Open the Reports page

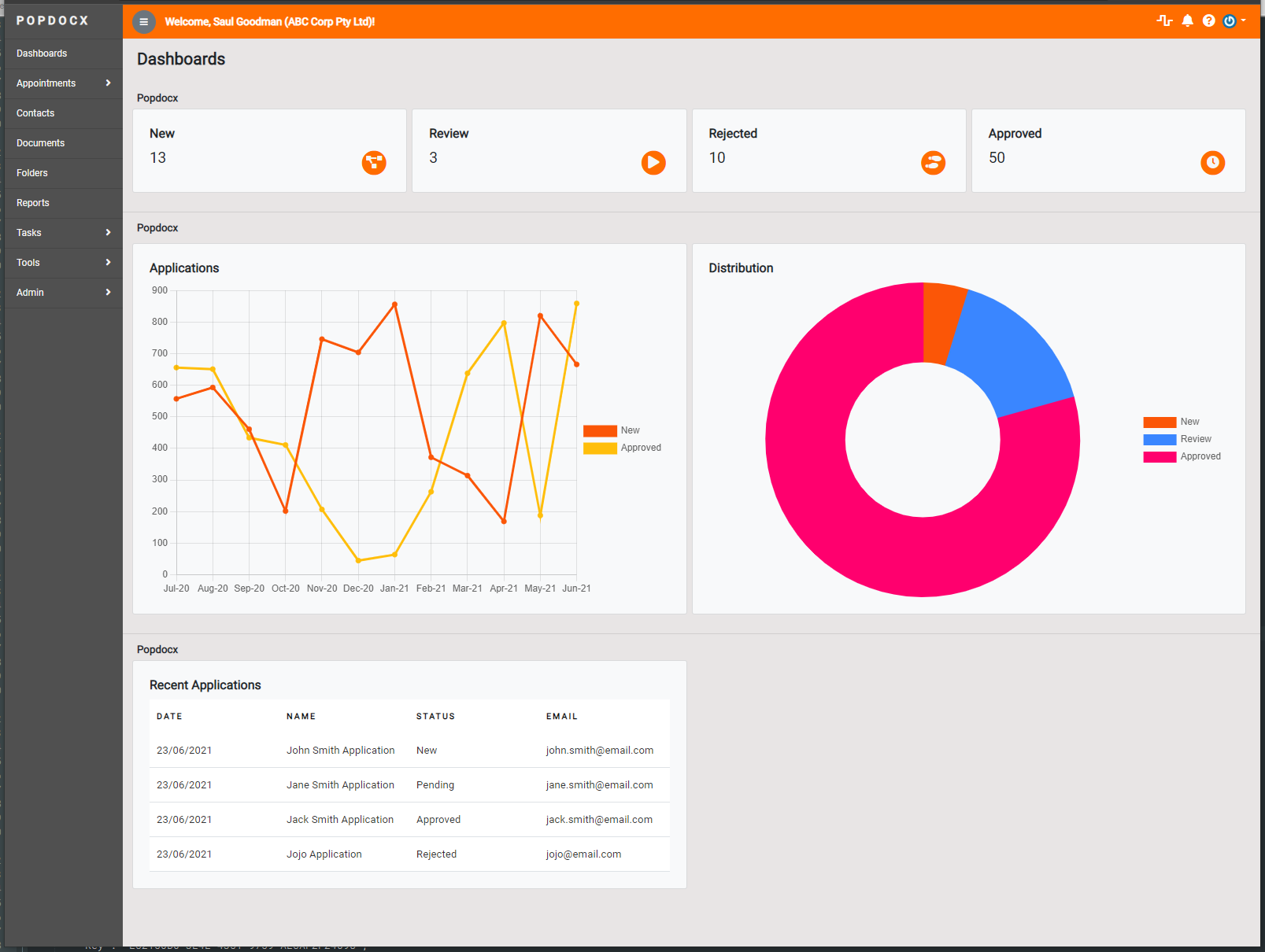click(x=33, y=202)
